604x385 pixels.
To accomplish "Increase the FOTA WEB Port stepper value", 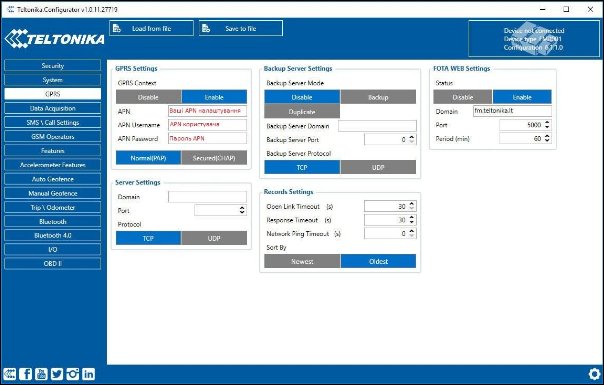I will tap(547, 123).
